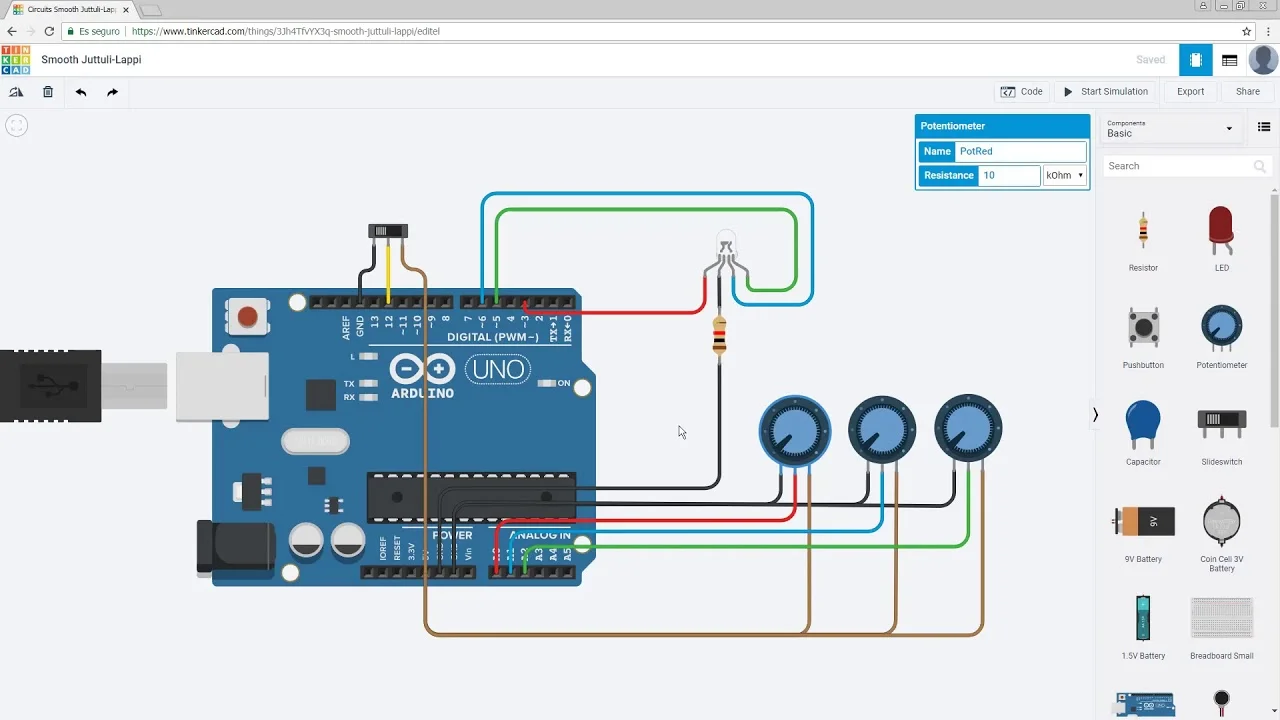1280x720 pixels.
Task: Click the Tinkercad logo
Action: 16,60
